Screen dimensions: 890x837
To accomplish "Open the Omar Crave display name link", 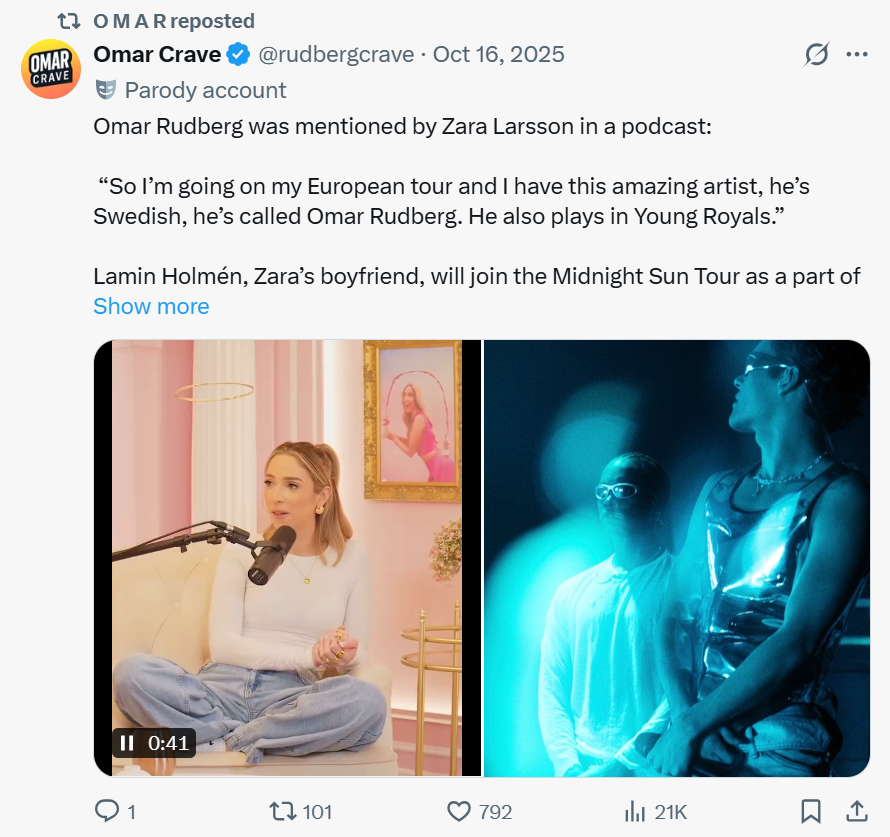I will (157, 54).
